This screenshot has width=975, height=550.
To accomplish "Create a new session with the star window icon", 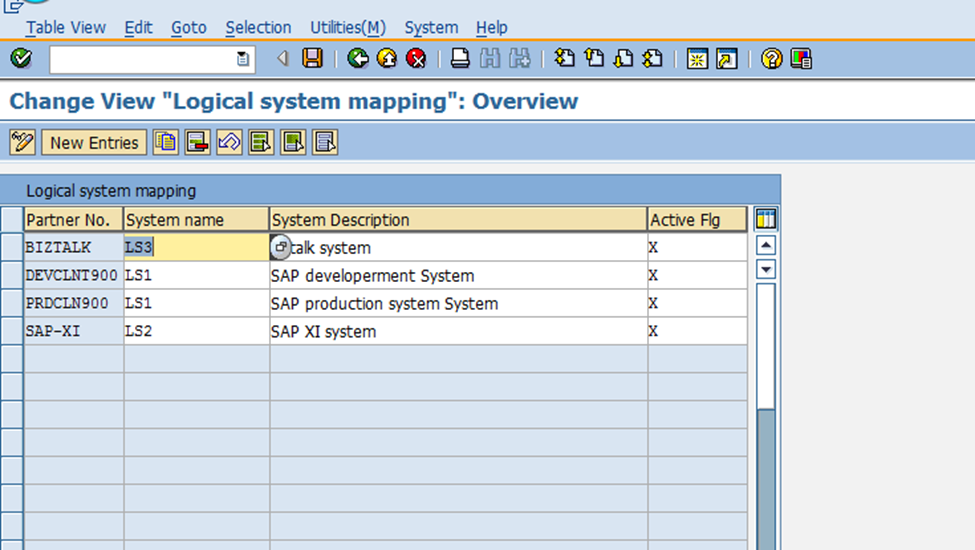I will point(697,59).
